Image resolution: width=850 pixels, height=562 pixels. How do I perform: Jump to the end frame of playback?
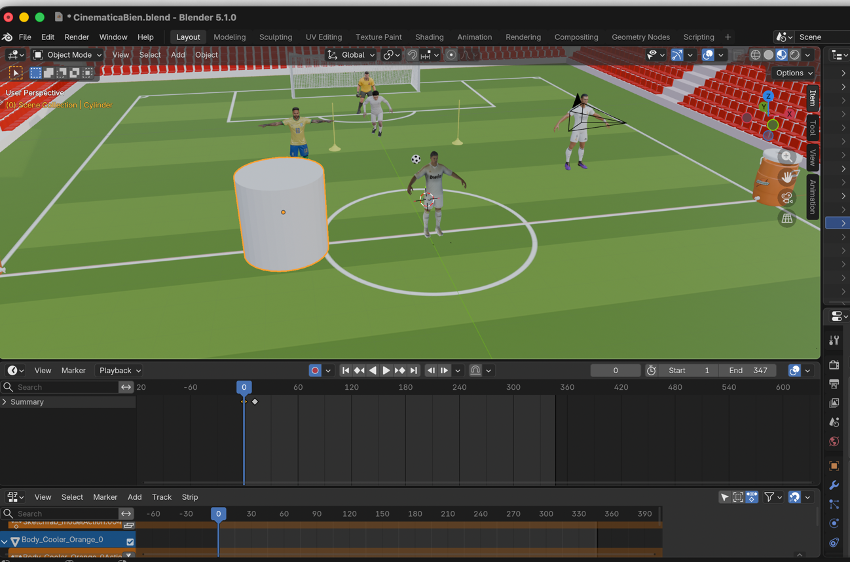coord(413,370)
